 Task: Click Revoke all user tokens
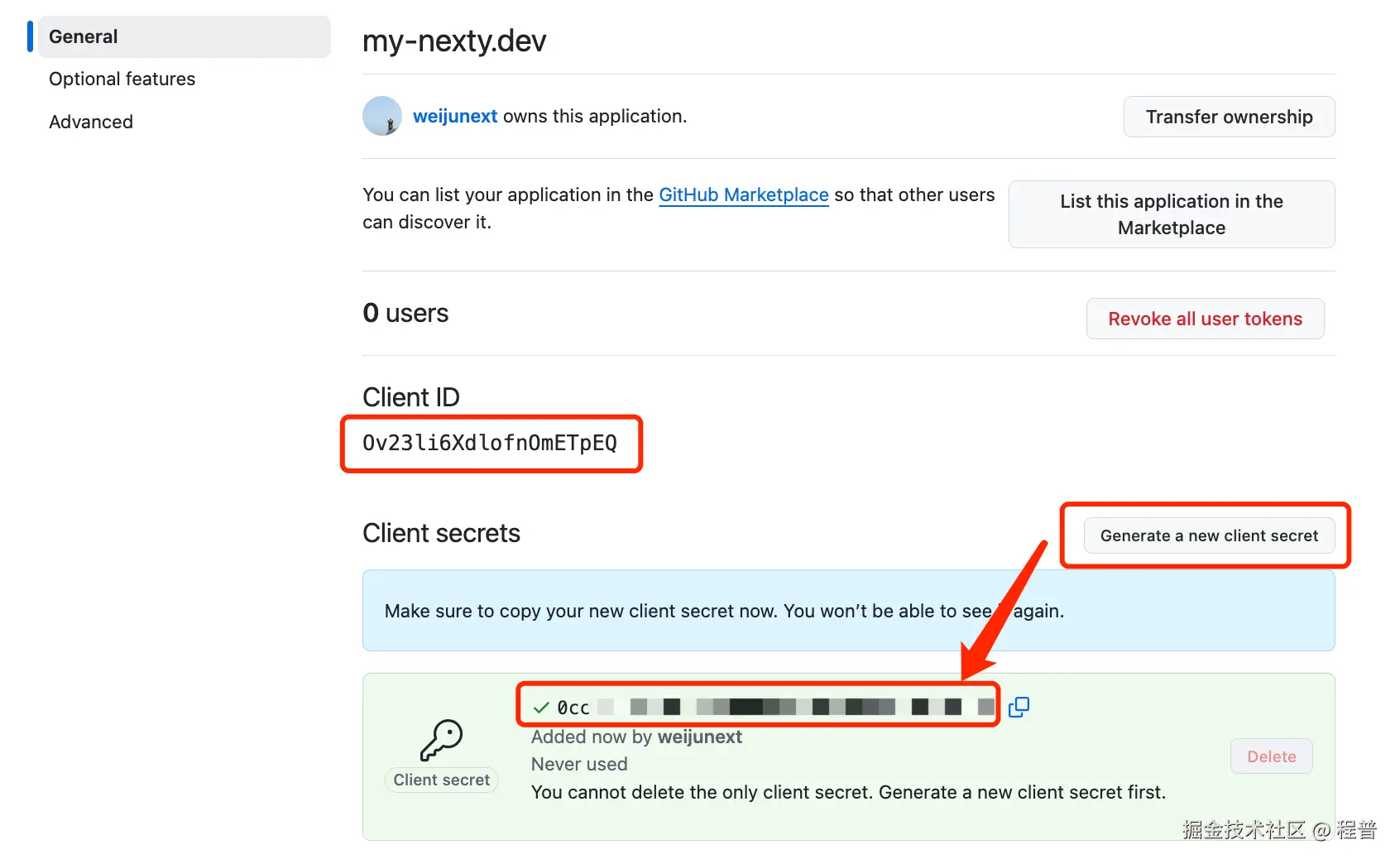[1205, 319]
